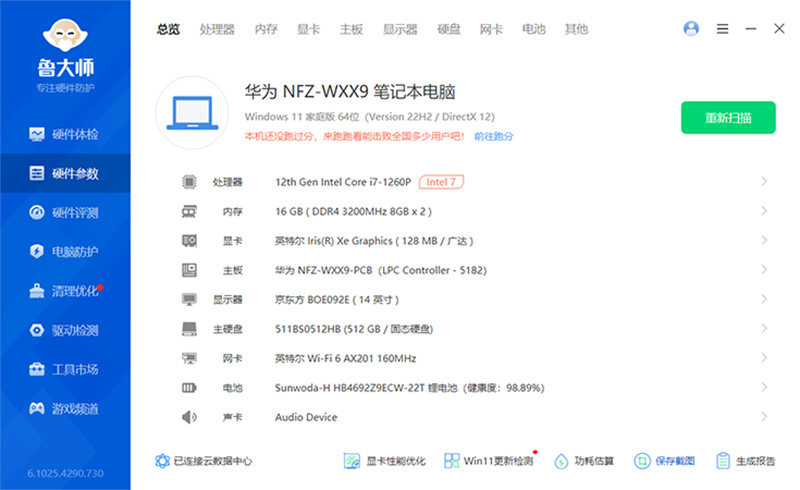800x490 pixels.
Task: Click the laptop device picture
Action: pyautogui.click(x=192, y=113)
